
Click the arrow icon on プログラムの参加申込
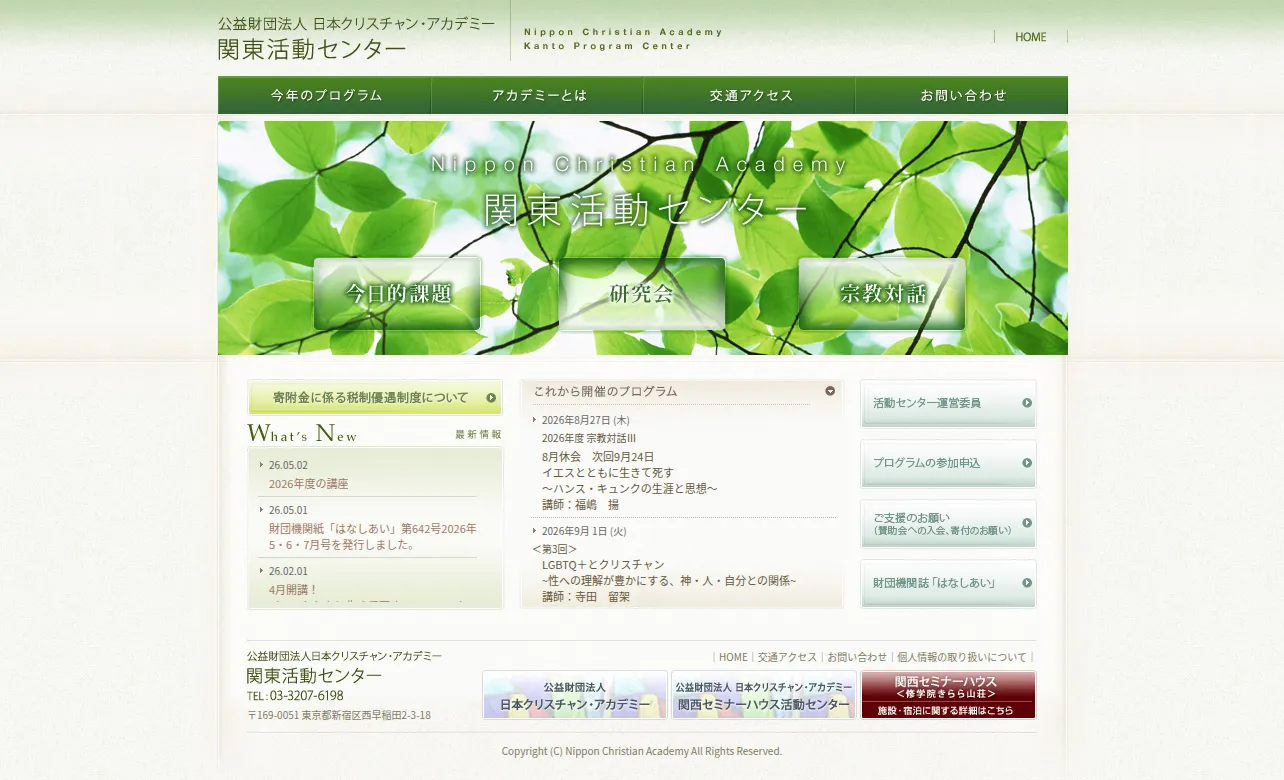coord(1027,463)
